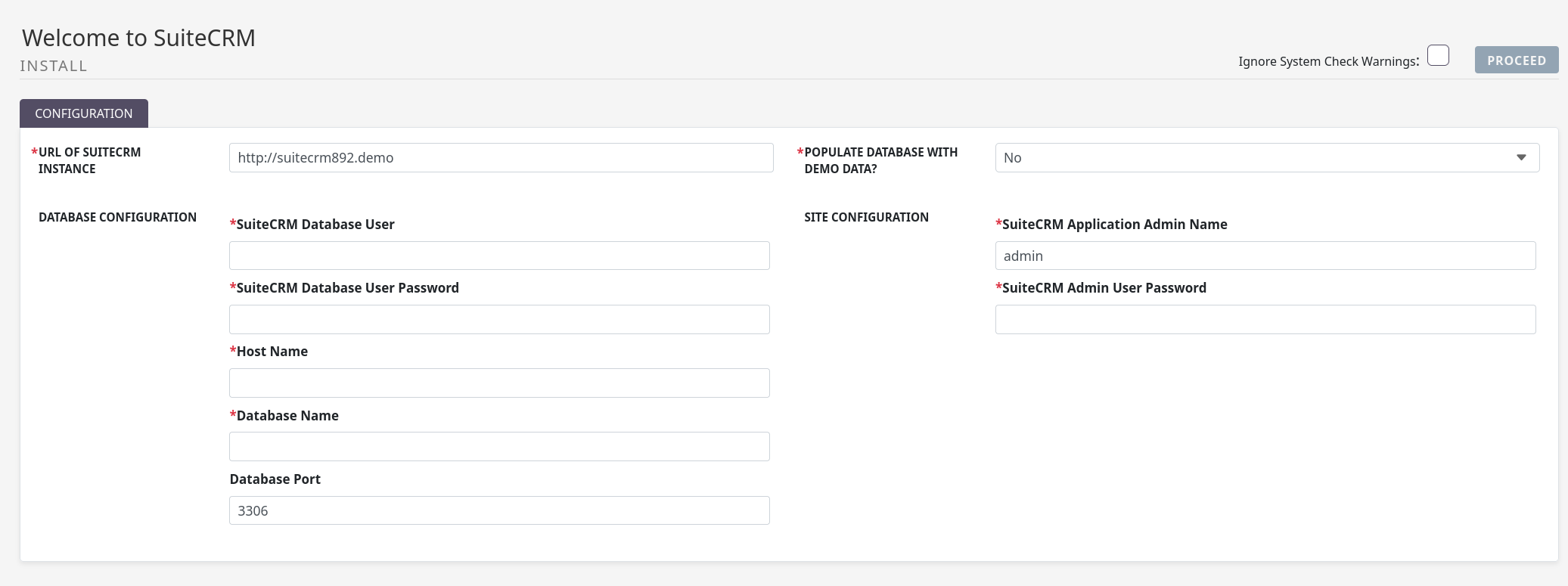Click the caret arrow in the demo data selector
The height and width of the screenshot is (586, 1568).
click(1520, 158)
